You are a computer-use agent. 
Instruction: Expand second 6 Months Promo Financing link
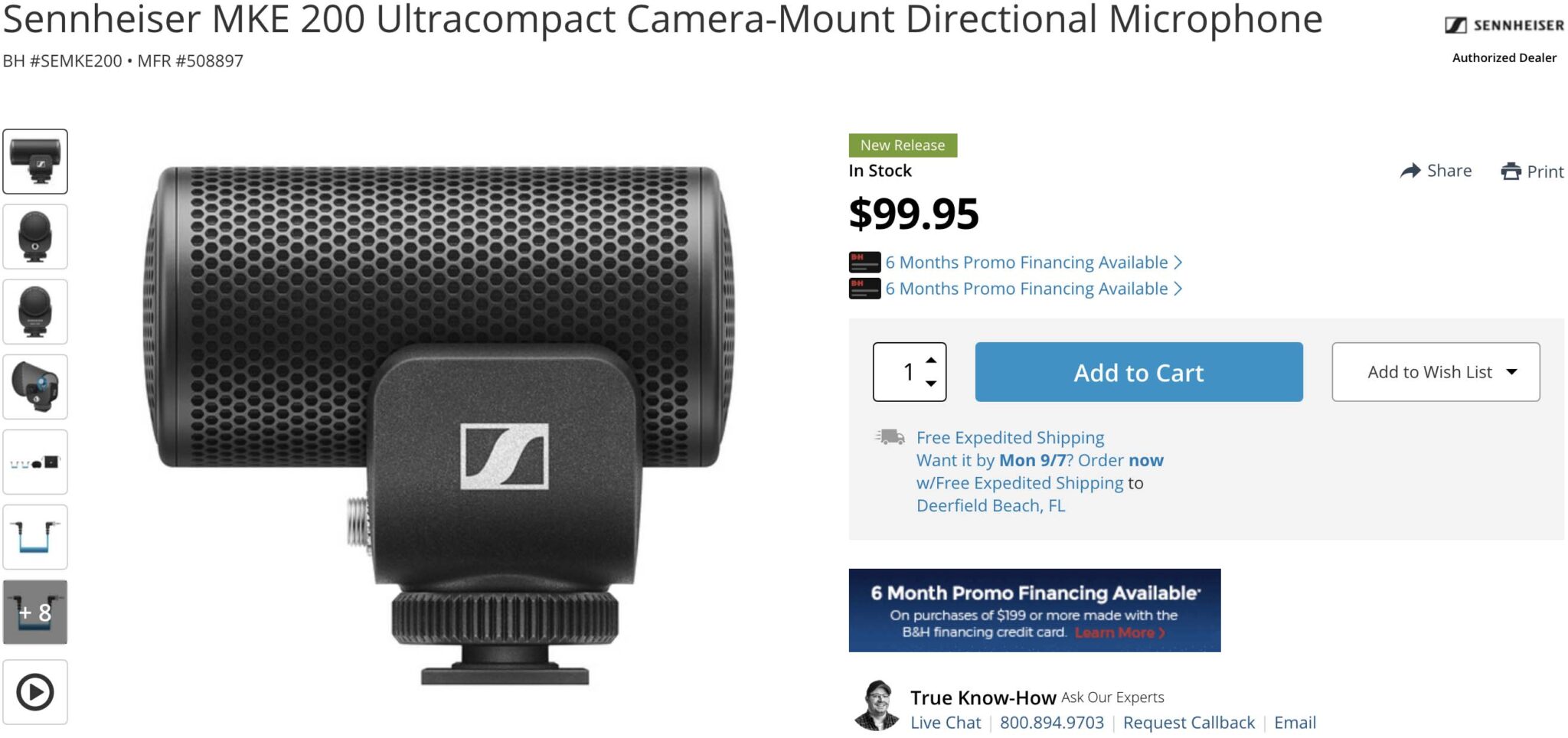click(x=1034, y=289)
